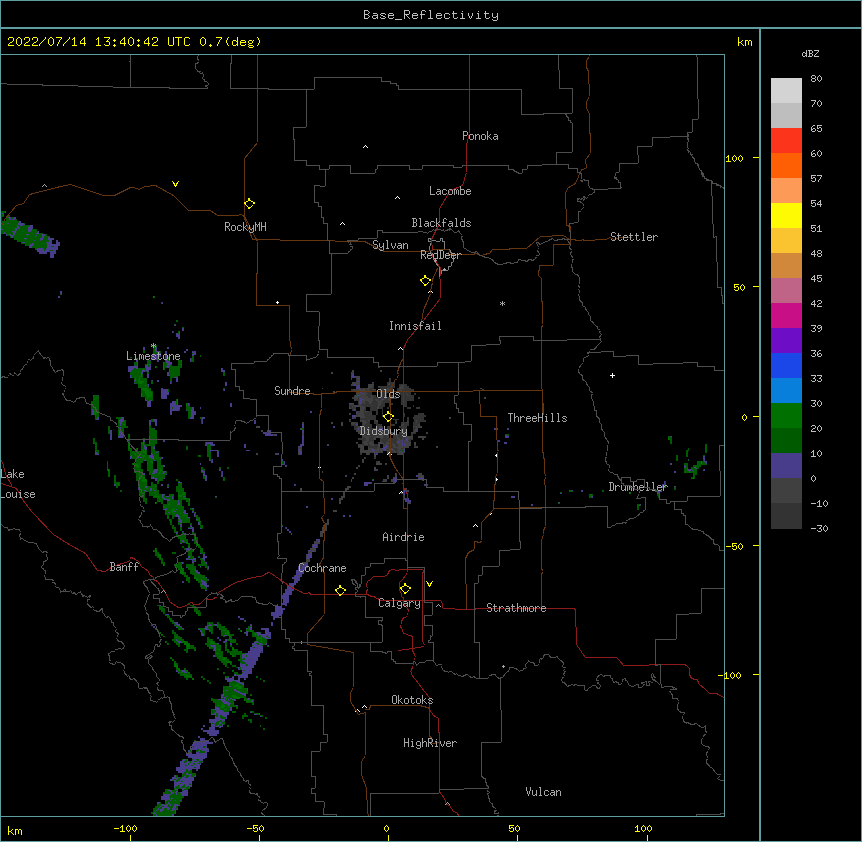Click the Okotoks label
The height and width of the screenshot is (842, 862).
tap(412, 700)
